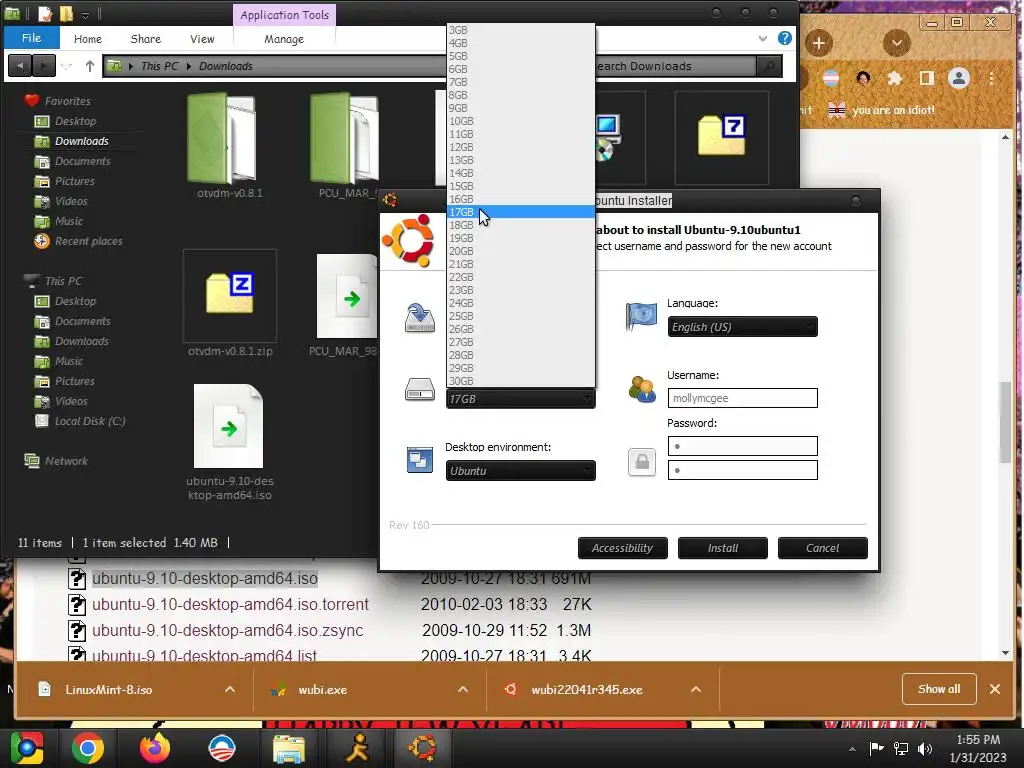
Task: Choose 20GB installation size option
Action: coord(520,251)
